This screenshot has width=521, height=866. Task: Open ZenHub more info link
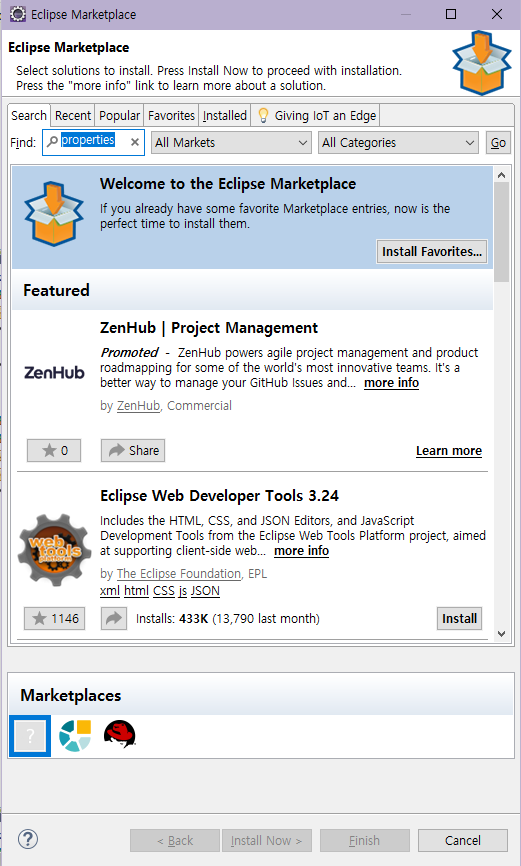(391, 383)
